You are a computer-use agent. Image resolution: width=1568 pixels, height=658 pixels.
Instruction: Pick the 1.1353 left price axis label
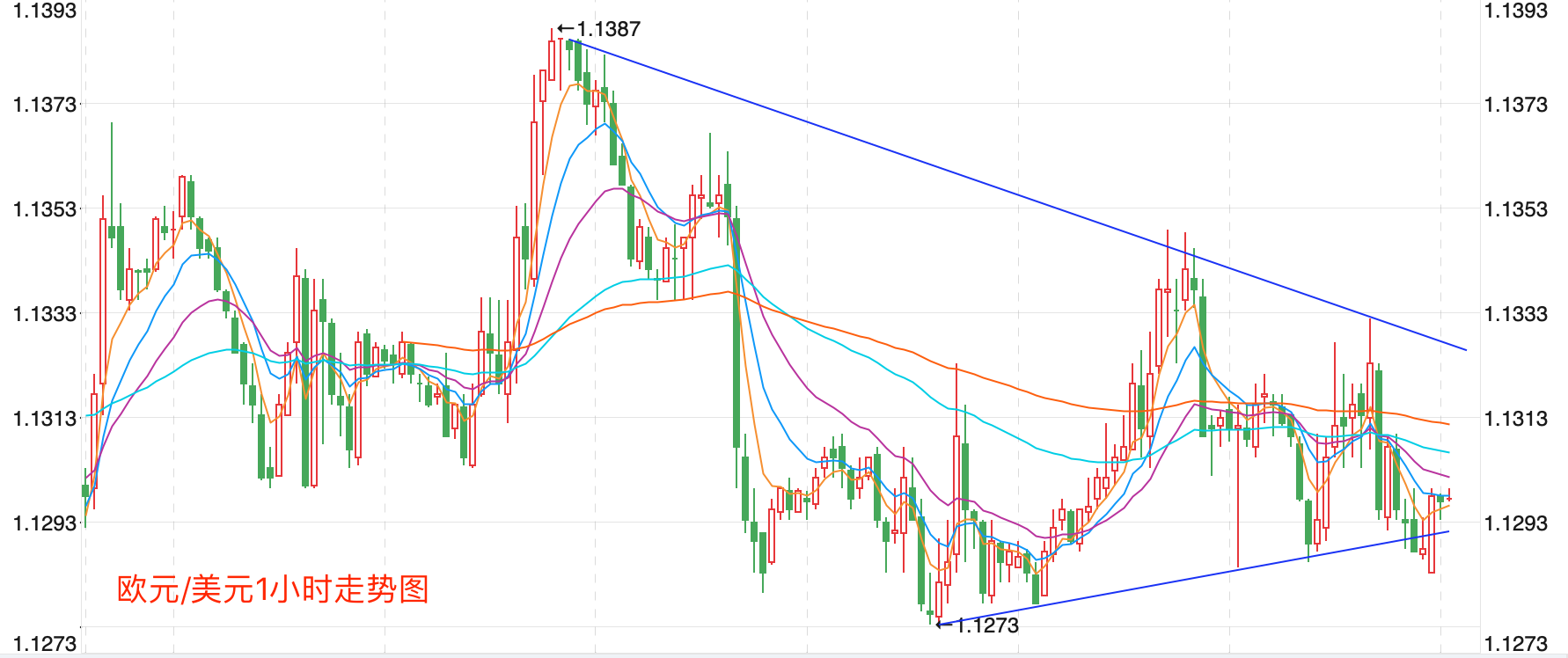[45, 209]
